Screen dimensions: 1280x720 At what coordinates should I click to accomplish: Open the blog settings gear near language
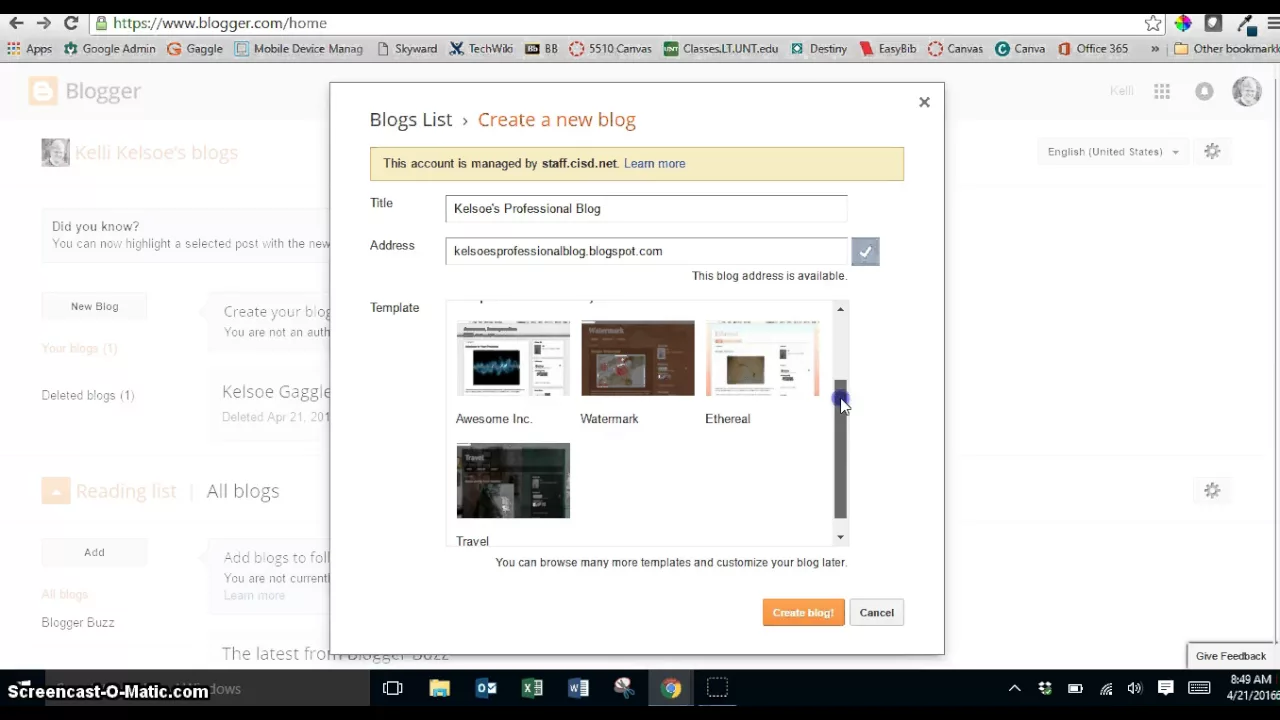coord(1212,151)
